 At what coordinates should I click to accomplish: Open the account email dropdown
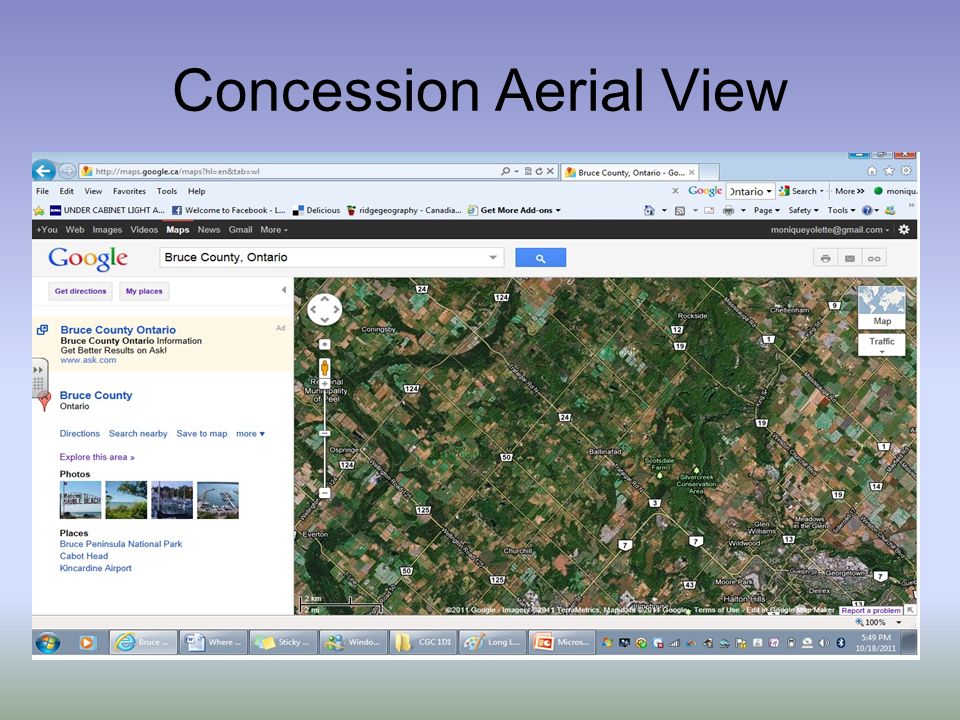pos(830,230)
